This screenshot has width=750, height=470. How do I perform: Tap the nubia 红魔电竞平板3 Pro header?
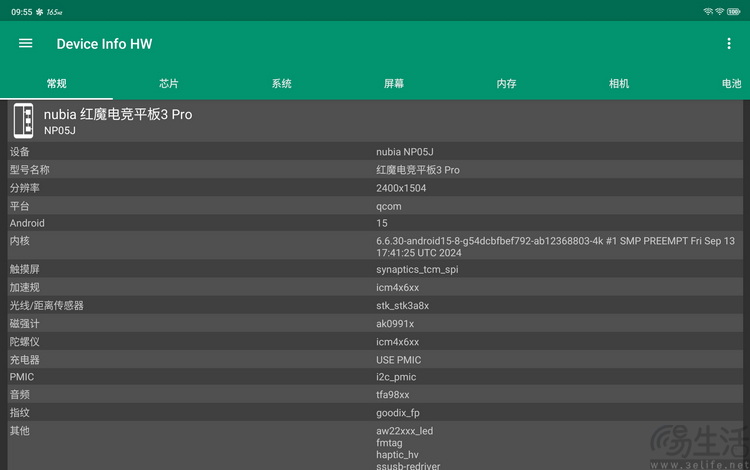pos(118,114)
